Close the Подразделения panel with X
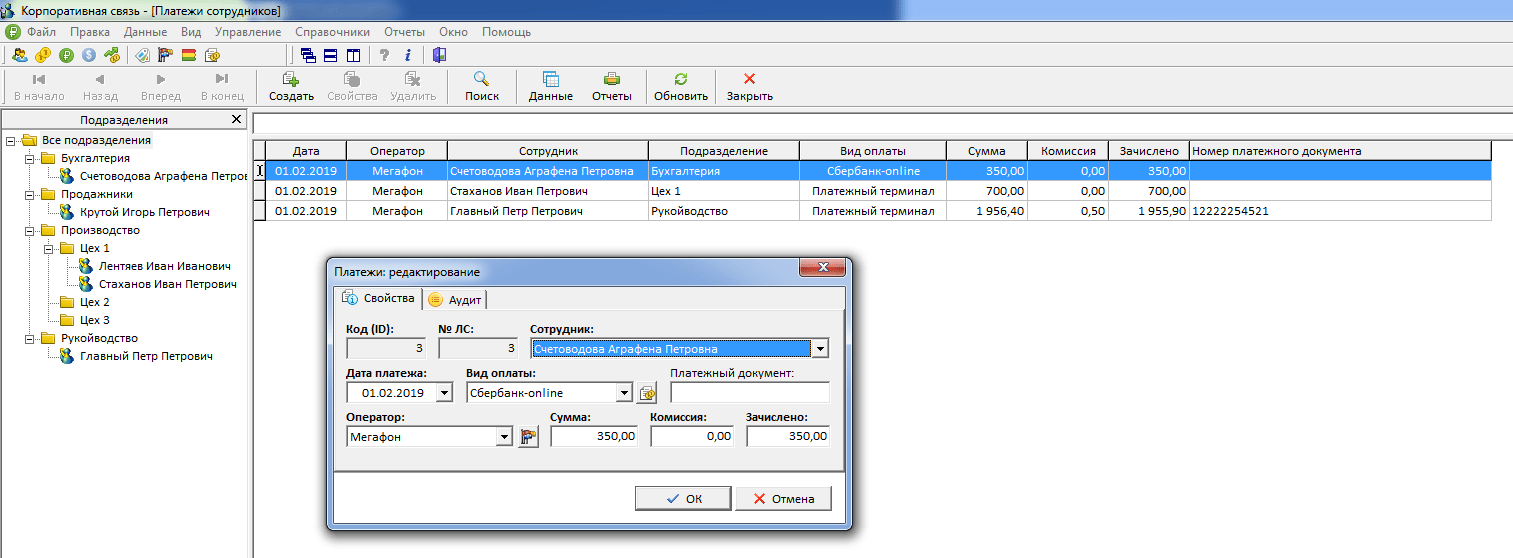 click(236, 119)
